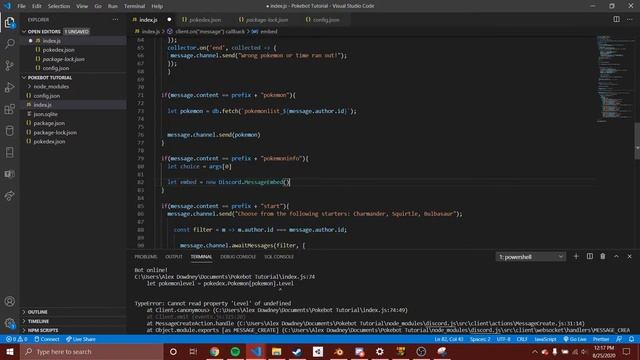Expand the node_modules folder
The width and height of the screenshot is (640, 360).
point(51,87)
